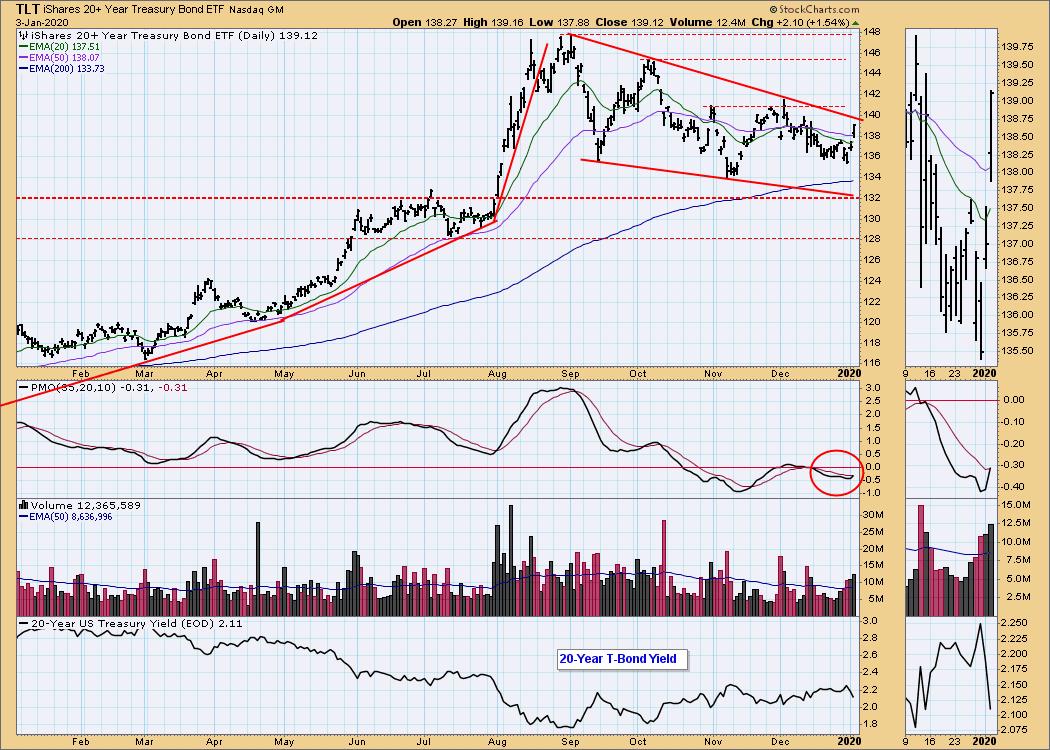
Task: Click the Nasdaq GM exchange label
Action: coord(256,10)
